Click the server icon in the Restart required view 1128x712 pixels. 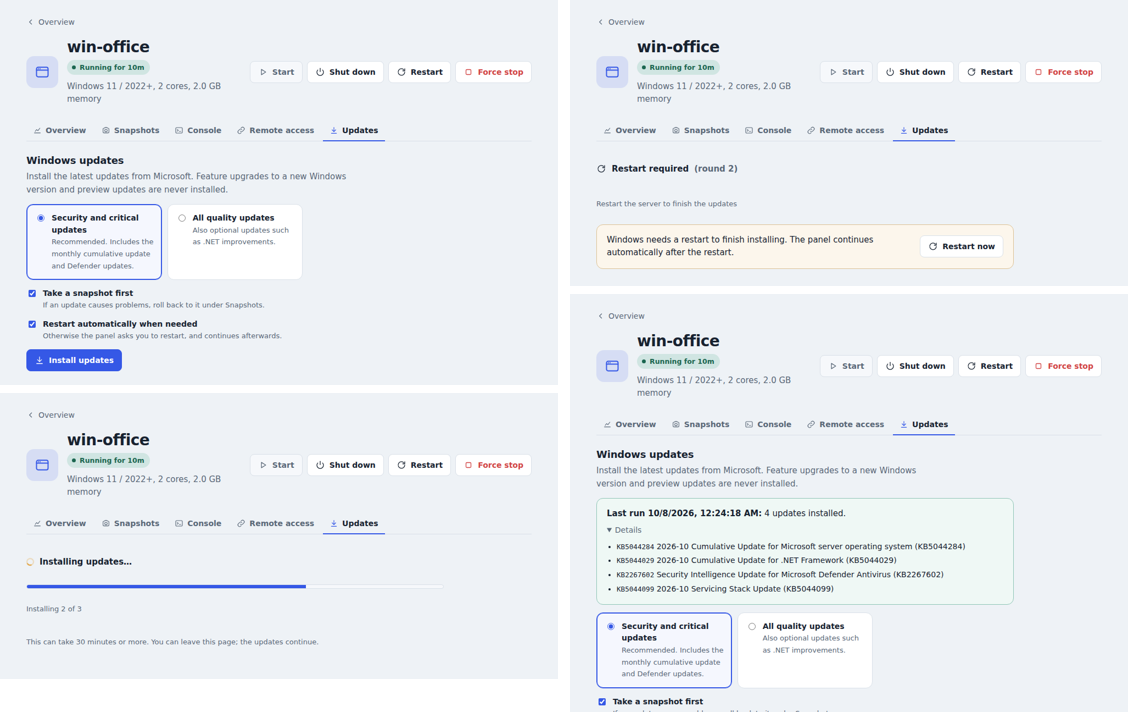click(x=612, y=72)
